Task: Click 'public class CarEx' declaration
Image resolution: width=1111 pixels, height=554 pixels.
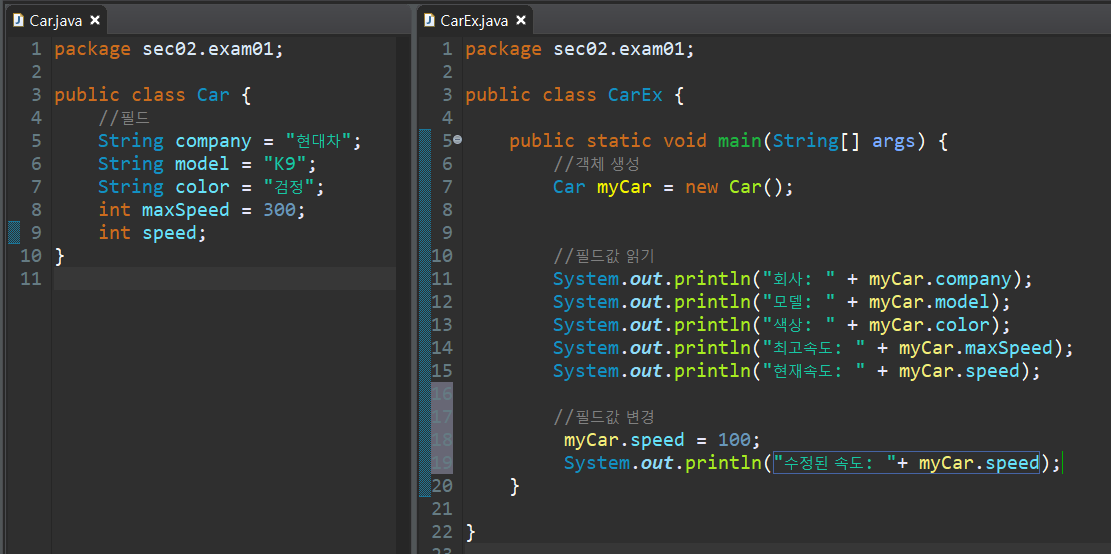Action: click(564, 95)
